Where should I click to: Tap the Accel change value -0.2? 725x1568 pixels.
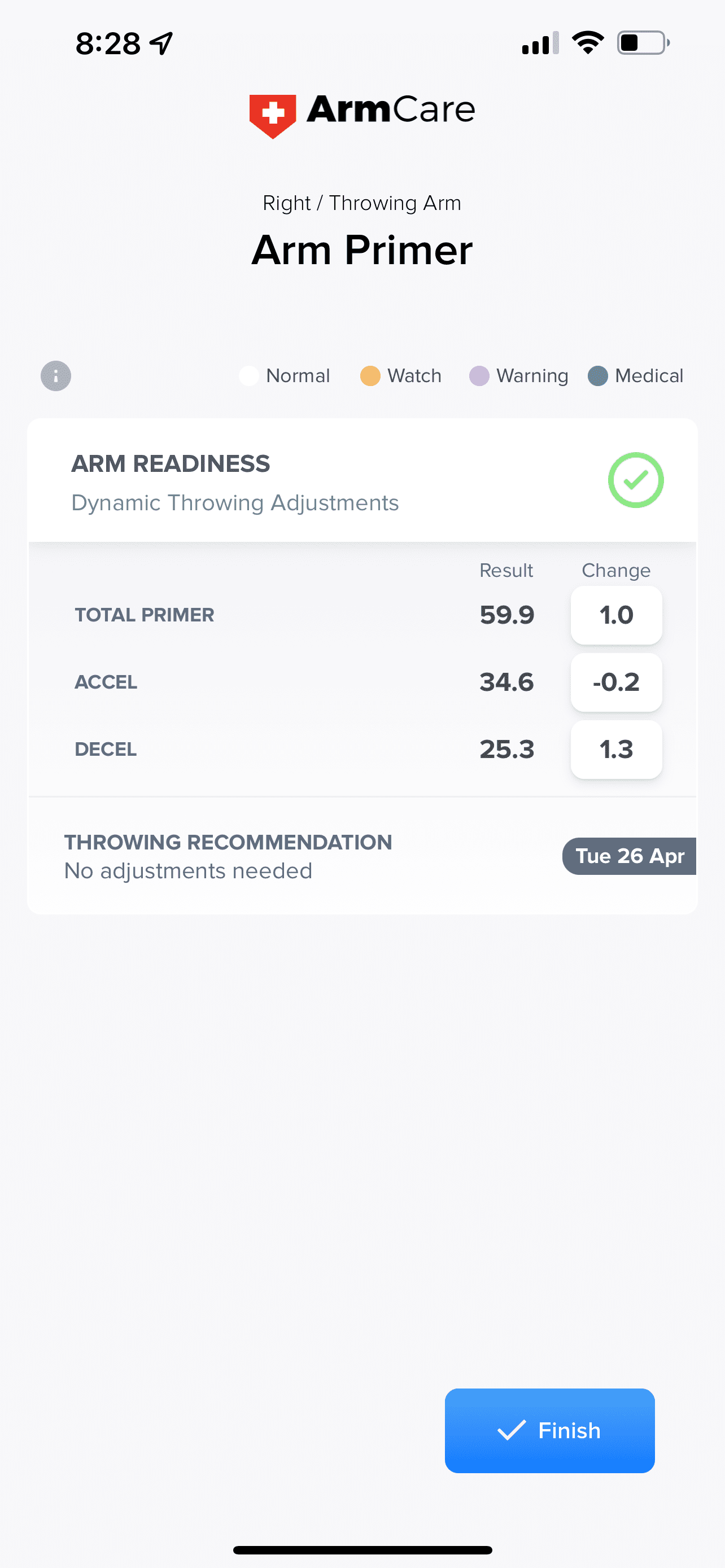(x=616, y=682)
